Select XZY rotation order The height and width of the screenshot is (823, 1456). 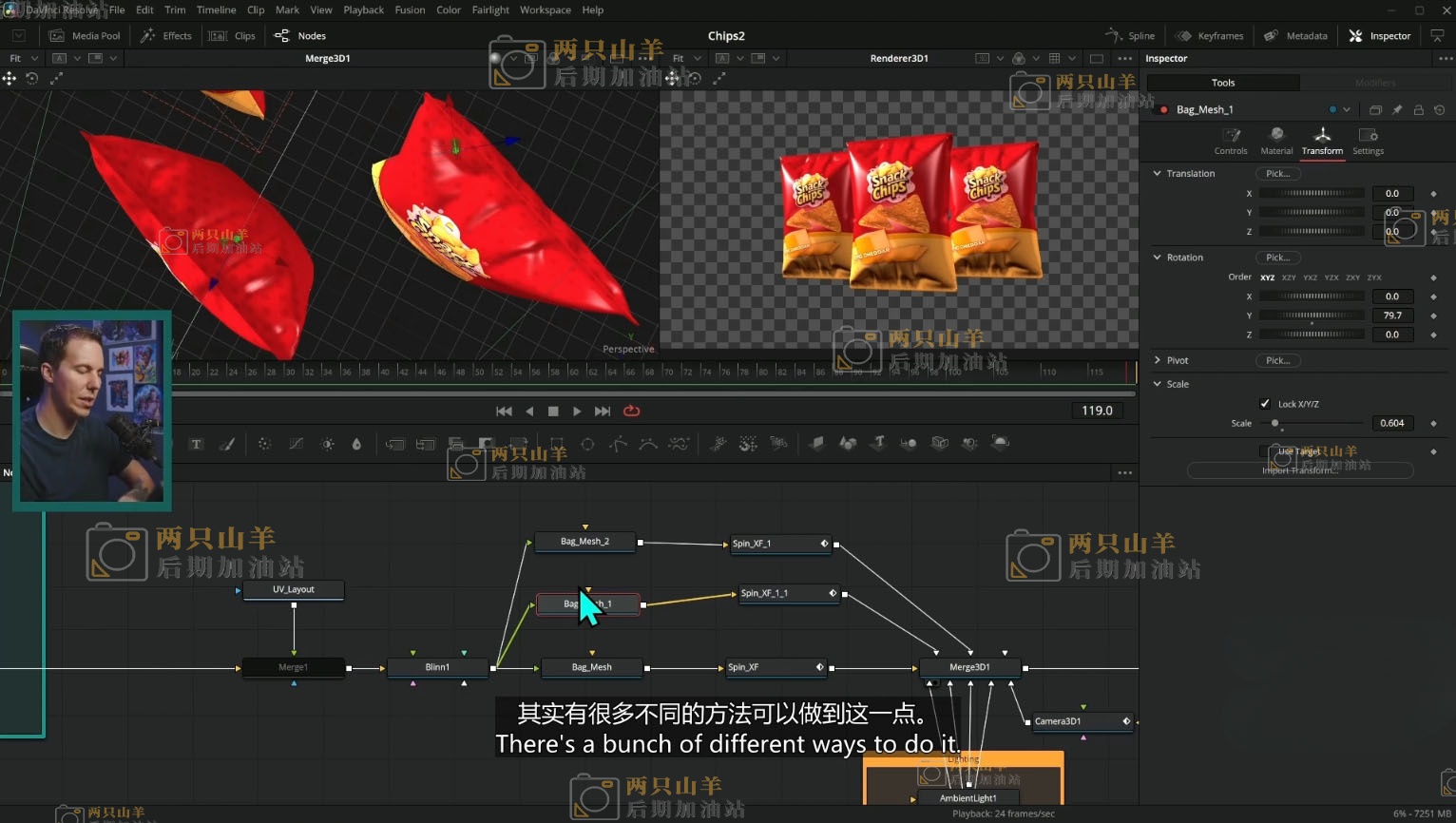[1289, 278]
